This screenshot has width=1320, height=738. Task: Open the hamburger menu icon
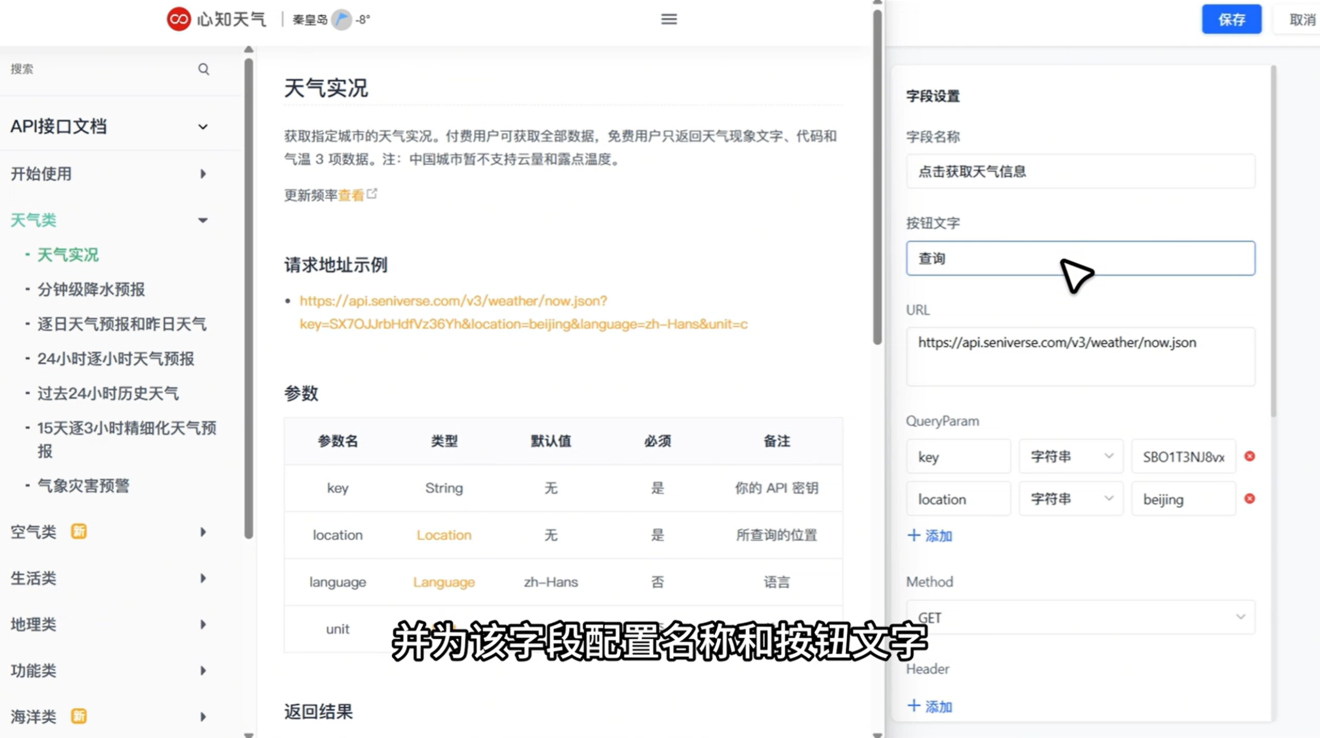(x=669, y=19)
